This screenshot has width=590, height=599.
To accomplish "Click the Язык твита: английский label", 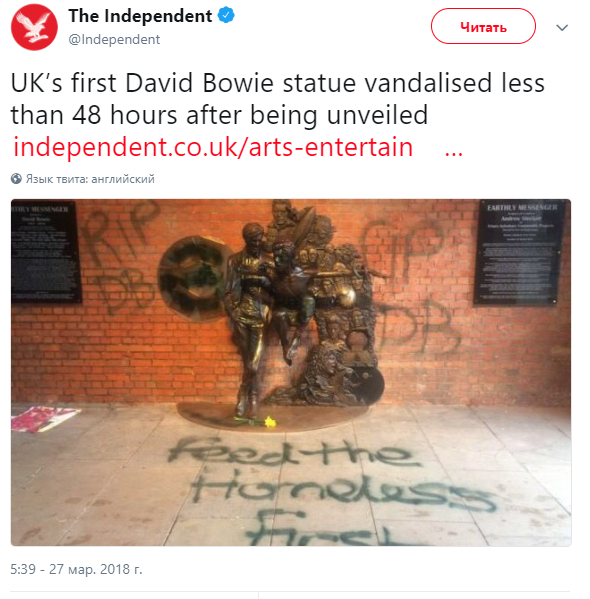I will [90, 179].
